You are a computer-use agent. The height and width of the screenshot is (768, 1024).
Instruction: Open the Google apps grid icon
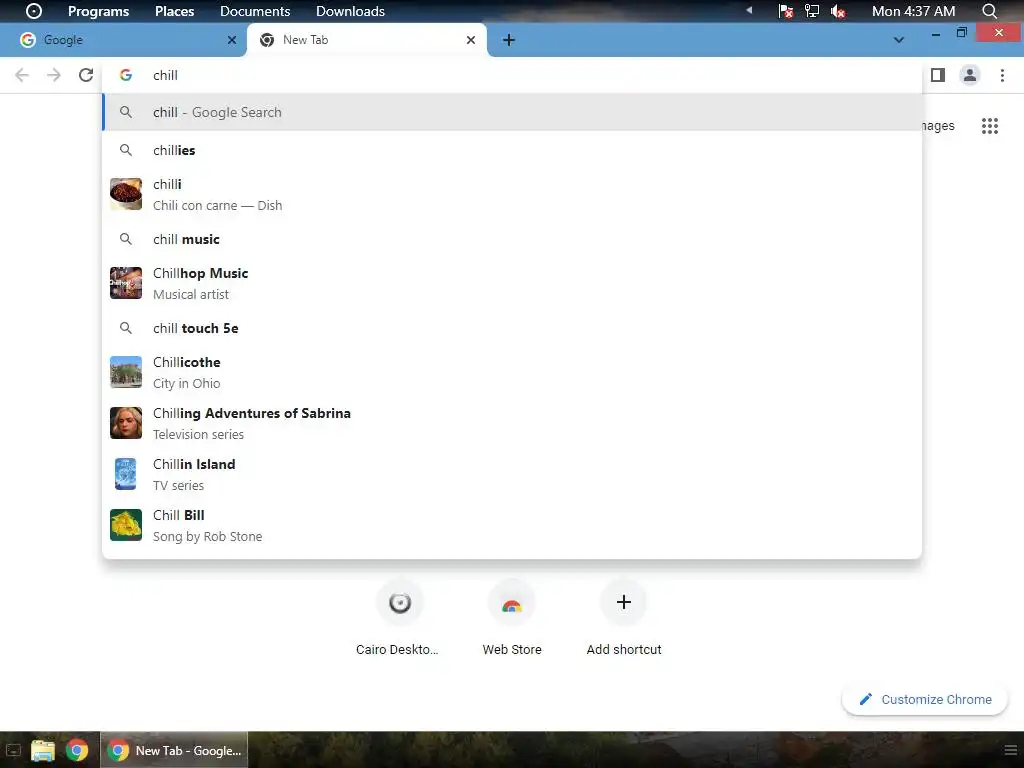tap(989, 126)
